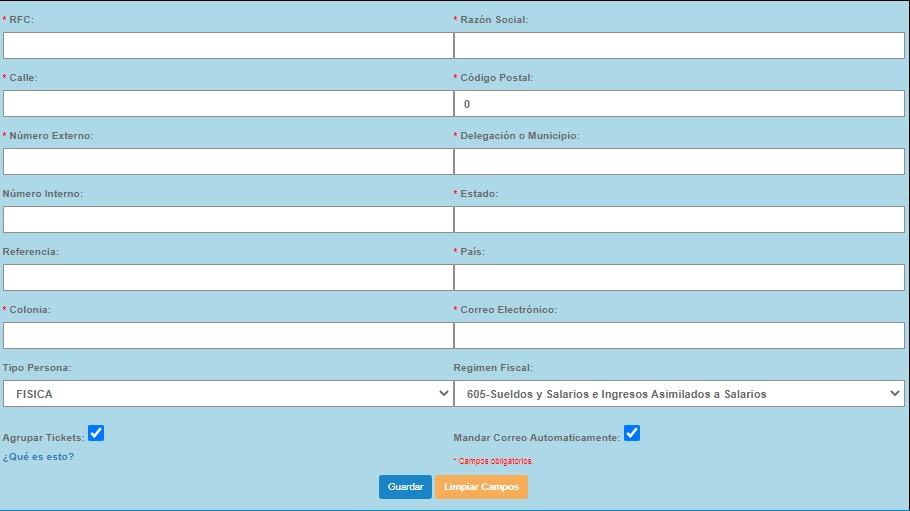Select the Colonia text field
910x511 pixels.
(228, 336)
